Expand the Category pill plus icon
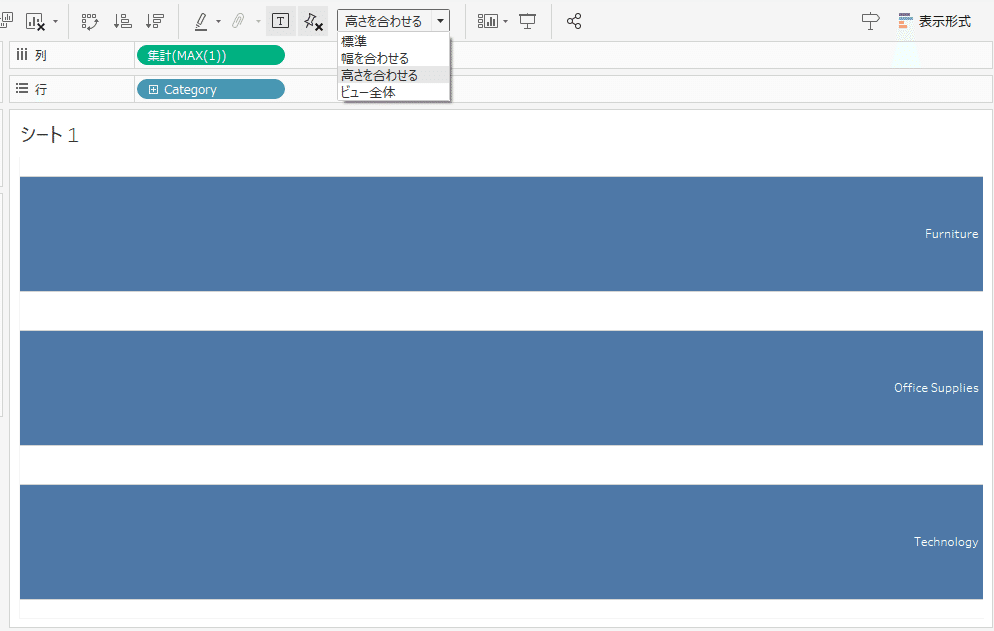 tap(153, 89)
